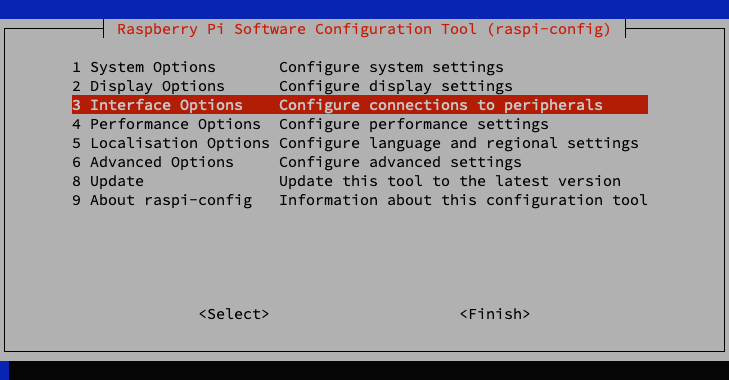
Task: Click the Raspberry Pi Software Configuration Tool title
Action: 364,29
